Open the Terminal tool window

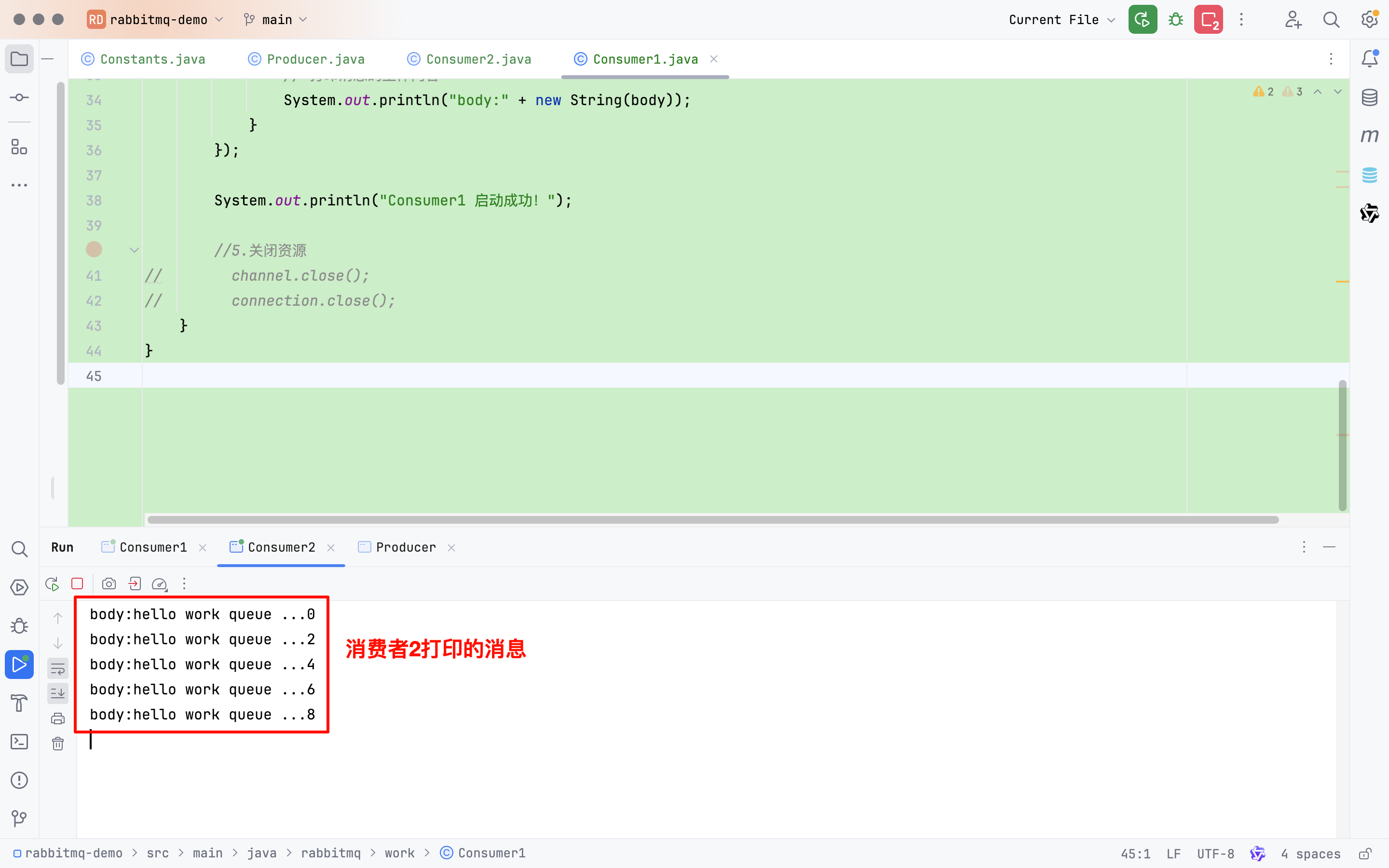tap(19, 741)
